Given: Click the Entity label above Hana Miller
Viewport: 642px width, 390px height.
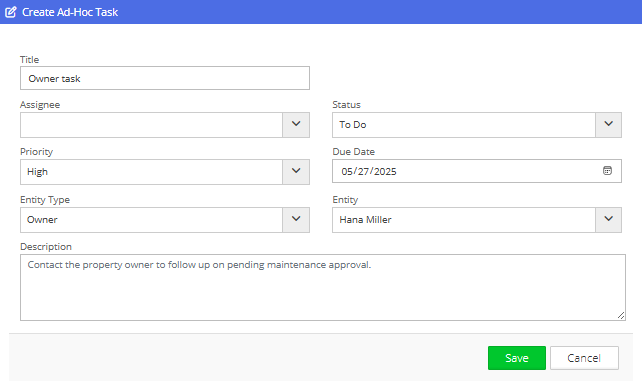Looking at the screenshot, I should click(x=345, y=200).
